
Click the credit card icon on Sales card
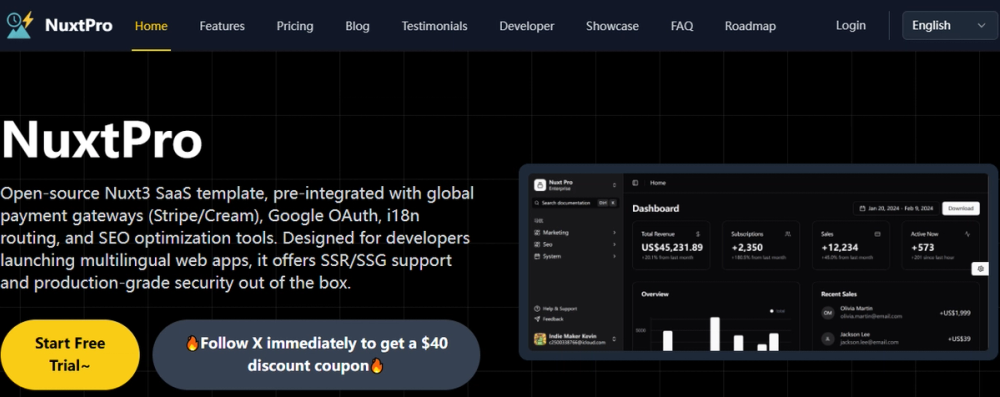pos(878,234)
